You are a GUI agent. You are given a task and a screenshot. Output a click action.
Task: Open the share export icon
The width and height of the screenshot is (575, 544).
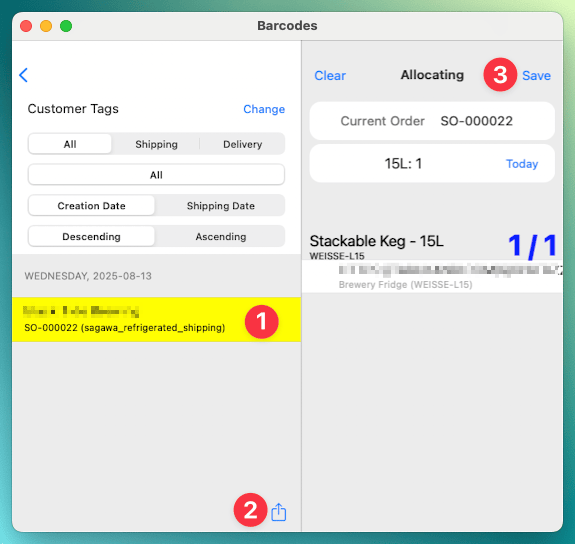[278, 512]
